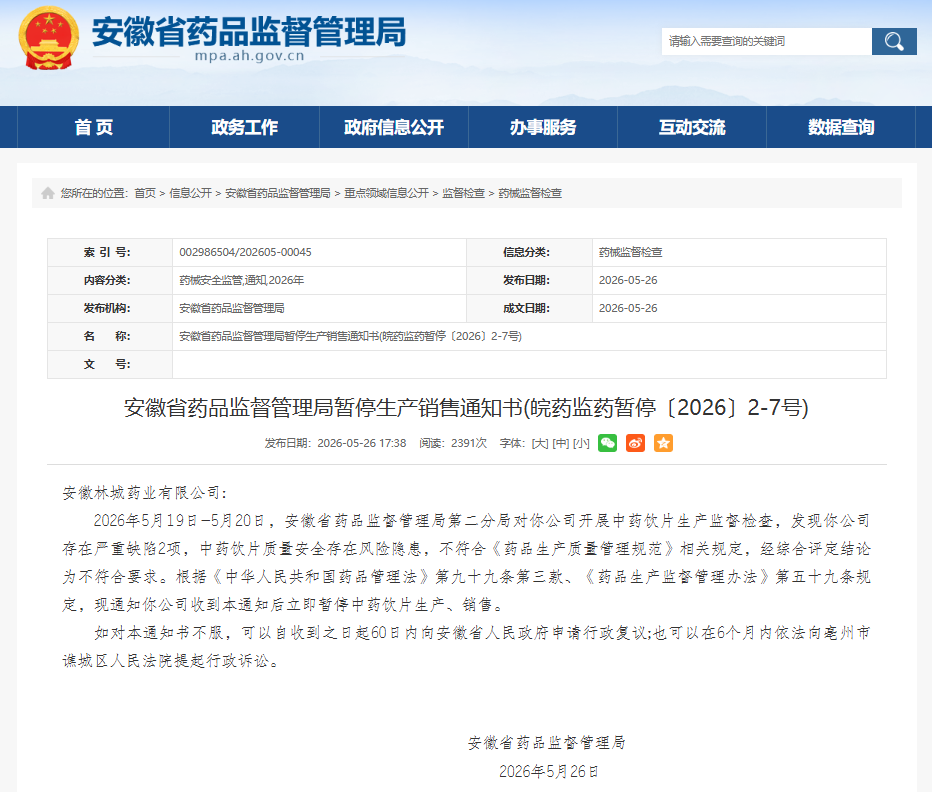Focus the keyword search input field
This screenshot has width=932, height=792.
767,42
